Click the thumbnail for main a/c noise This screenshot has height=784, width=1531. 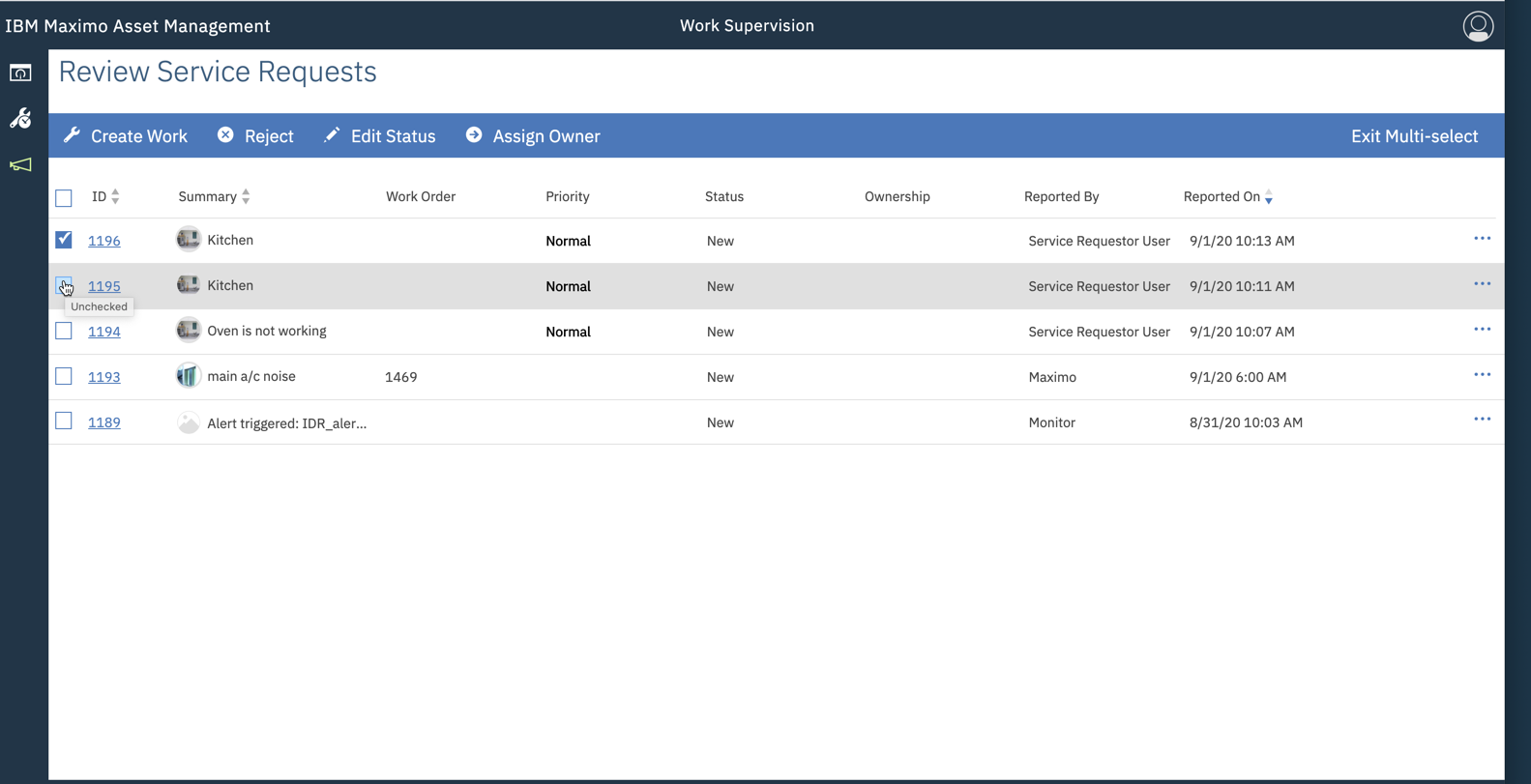coord(189,375)
